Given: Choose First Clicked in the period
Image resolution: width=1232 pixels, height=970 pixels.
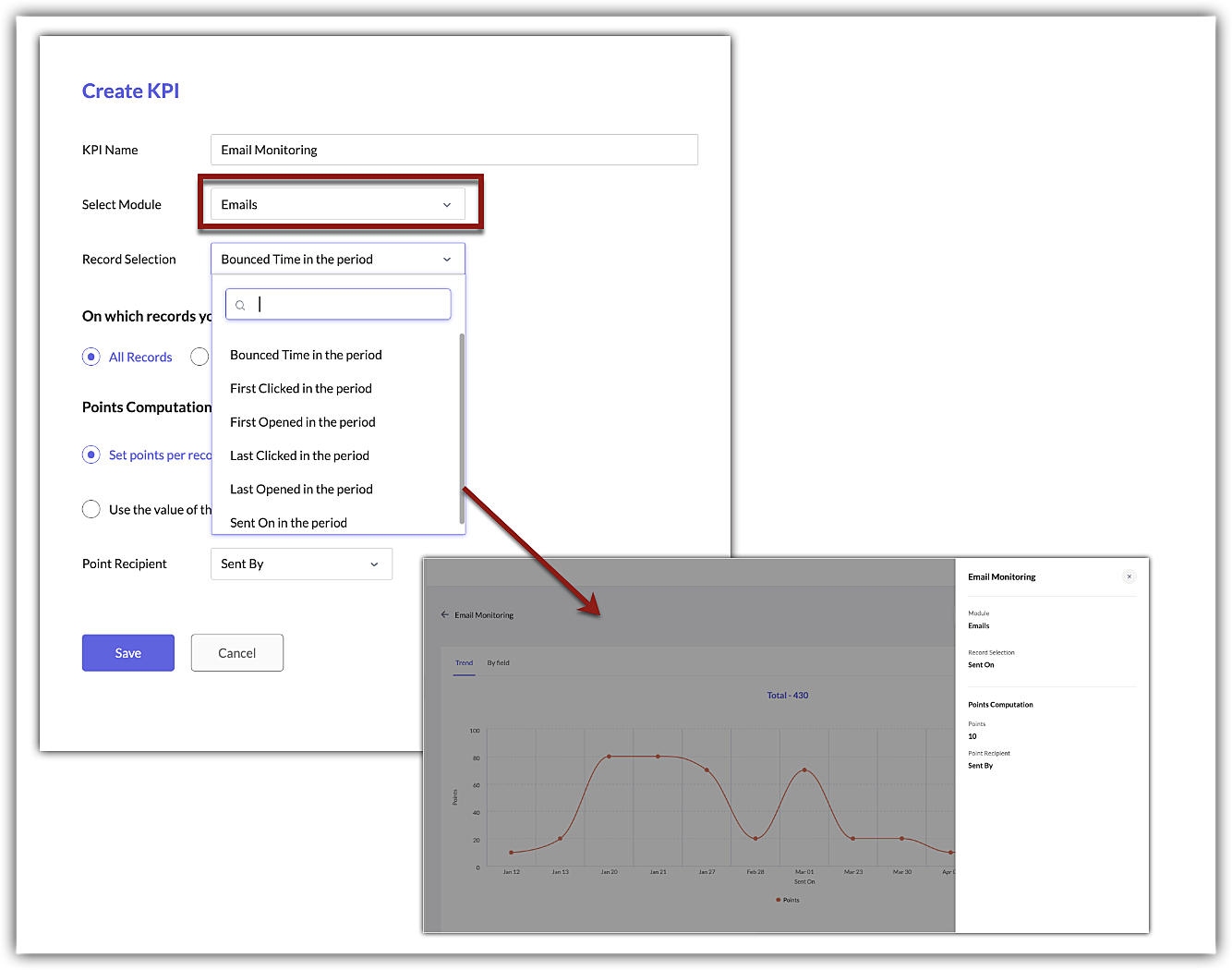Looking at the screenshot, I should point(301,389).
